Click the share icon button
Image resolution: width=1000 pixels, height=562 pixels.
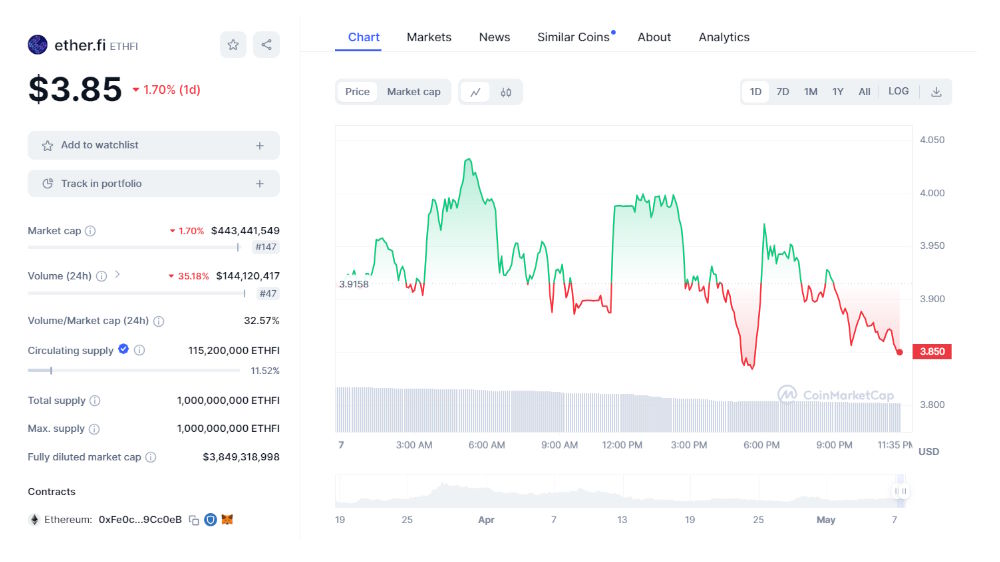pyautogui.click(x=266, y=45)
